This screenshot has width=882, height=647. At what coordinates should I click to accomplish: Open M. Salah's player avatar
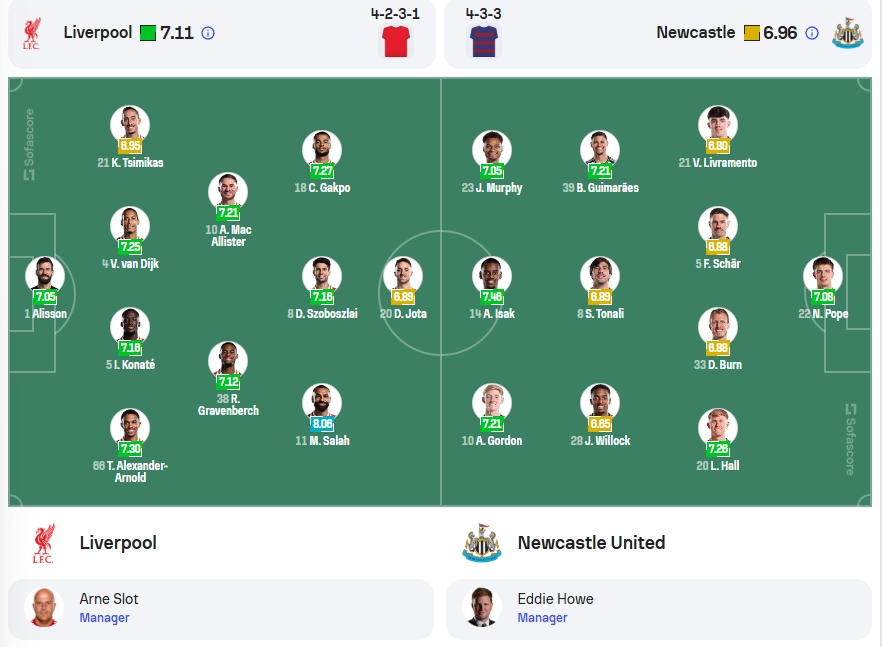[322, 403]
